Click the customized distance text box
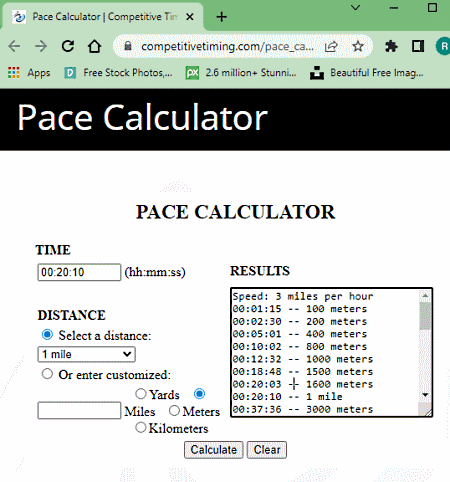This screenshot has width=450, height=482. (79, 410)
